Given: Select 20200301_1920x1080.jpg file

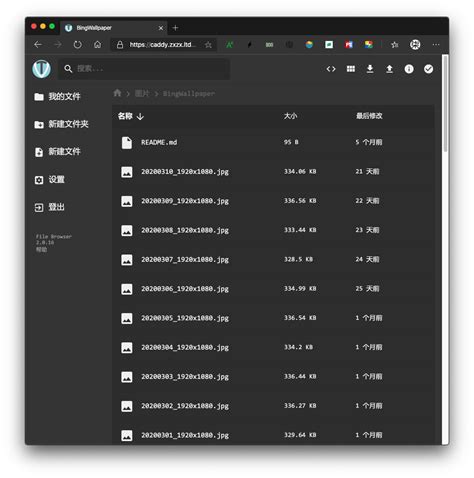Looking at the screenshot, I should [273, 433].
